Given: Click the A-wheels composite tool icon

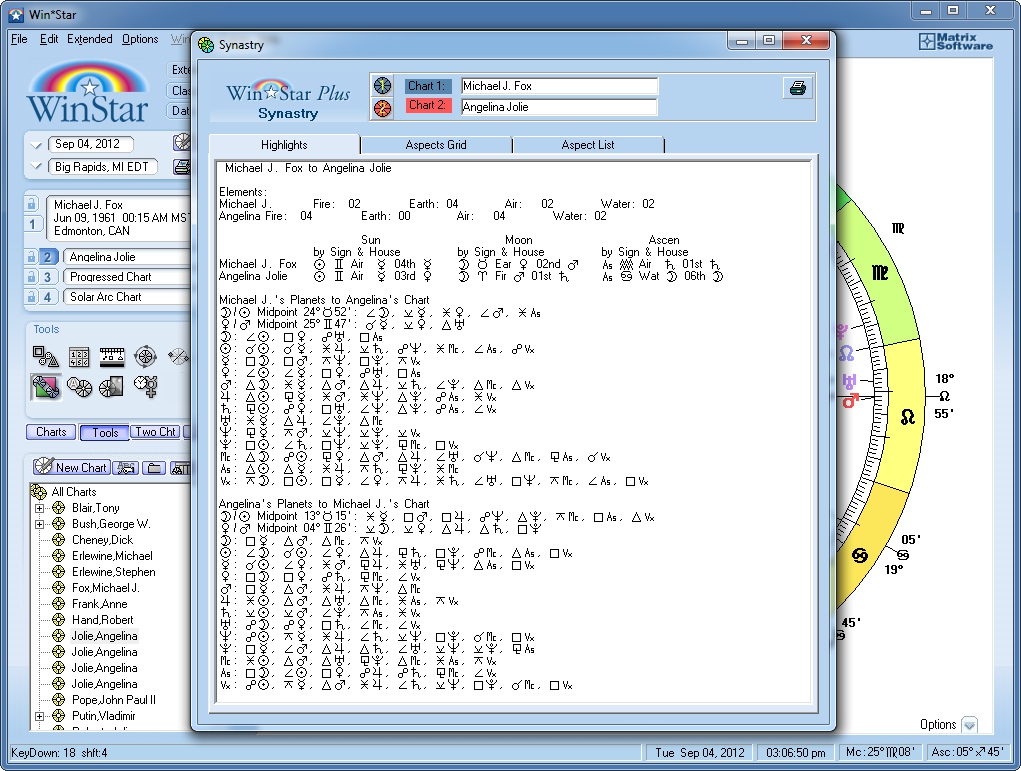Looking at the screenshot, I should click(x=79, y=387).
